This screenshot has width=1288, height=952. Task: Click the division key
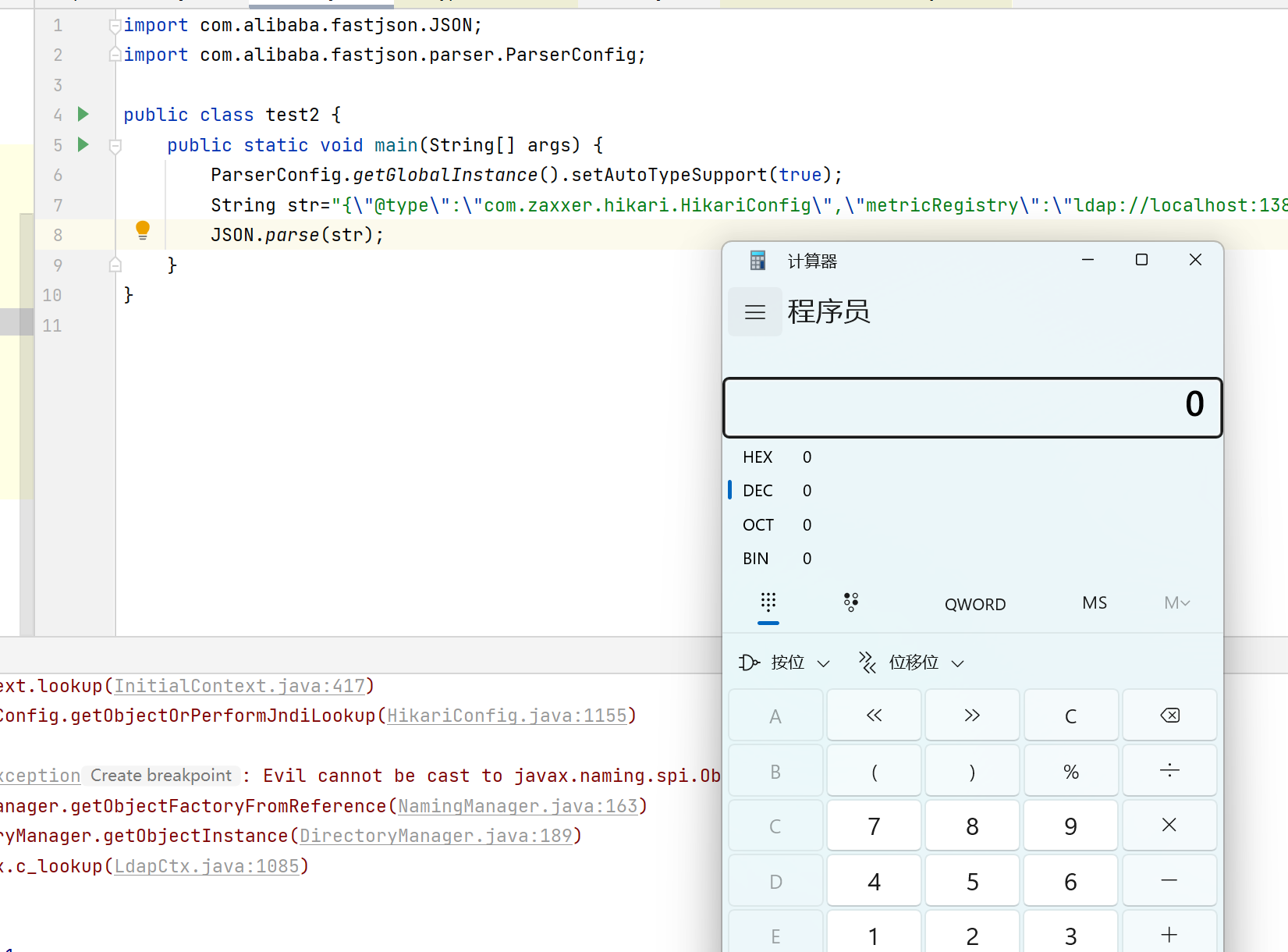coord(1169,771)
